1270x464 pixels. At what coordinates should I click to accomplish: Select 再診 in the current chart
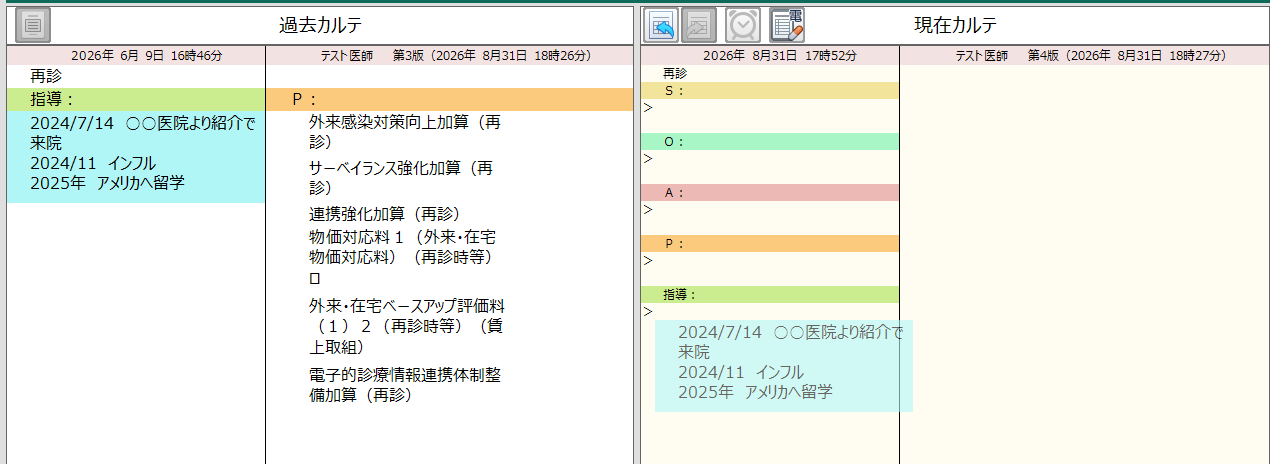(675, 74)
